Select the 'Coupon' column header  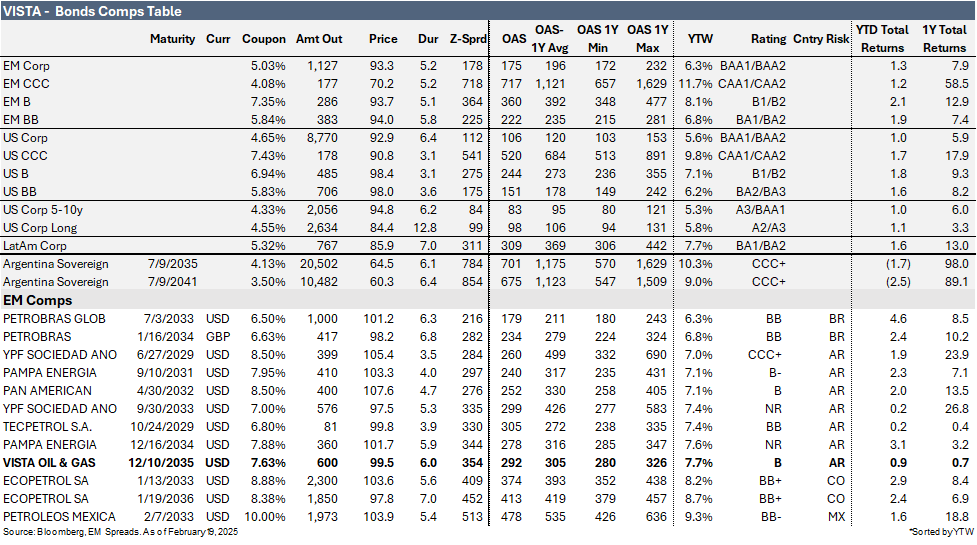click(264, 39)
